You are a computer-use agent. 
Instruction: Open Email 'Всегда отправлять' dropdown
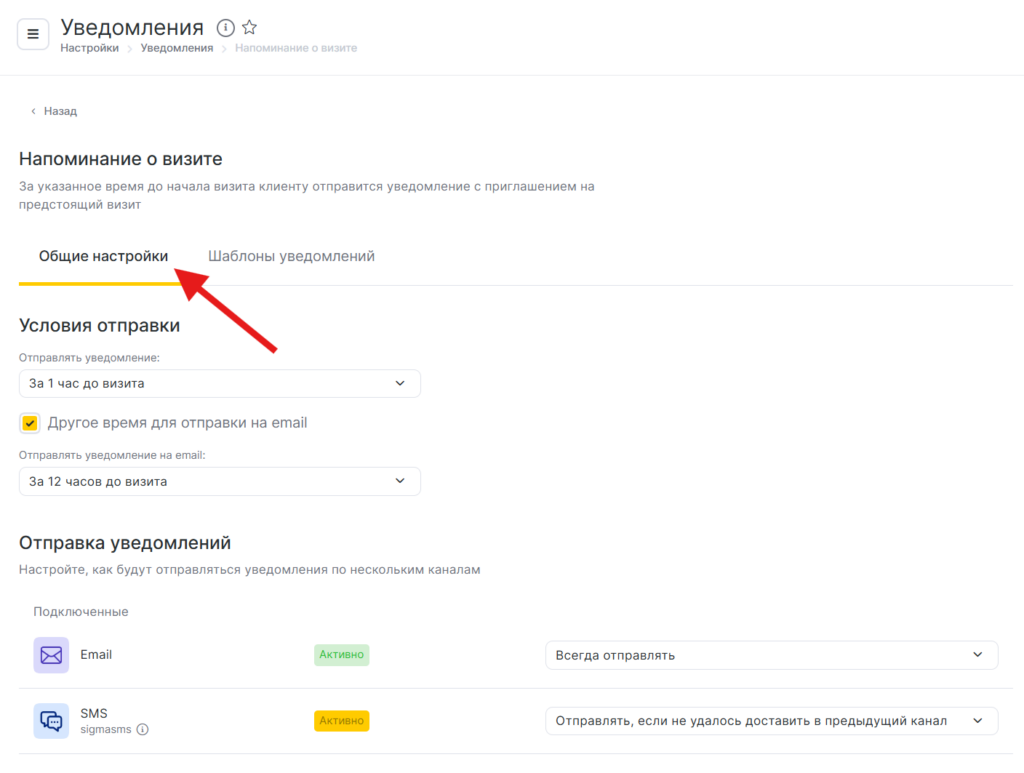coord(771,655)
